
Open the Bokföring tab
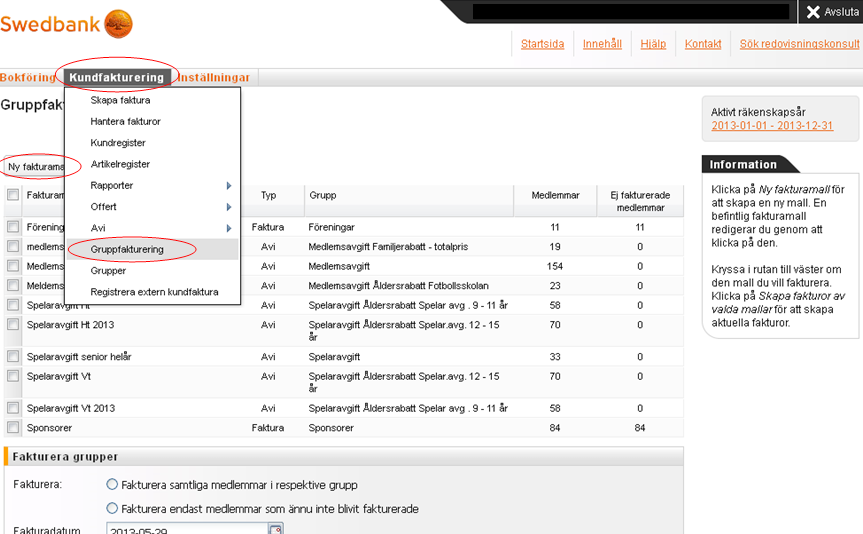coord(28,78)
